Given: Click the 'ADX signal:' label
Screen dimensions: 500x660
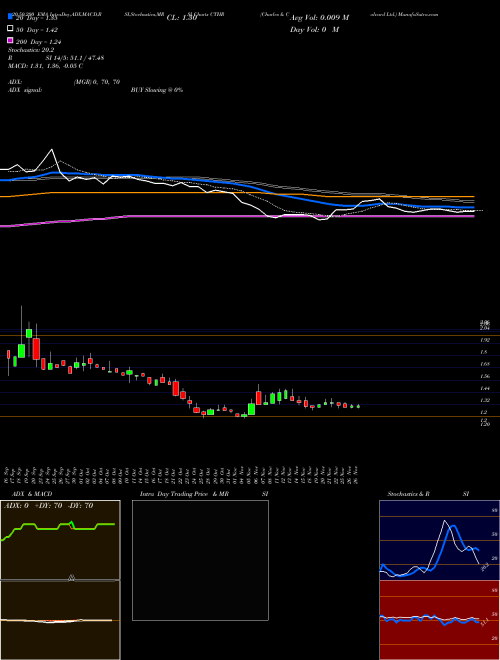Looking at the screenshot, I should point(24,90).
